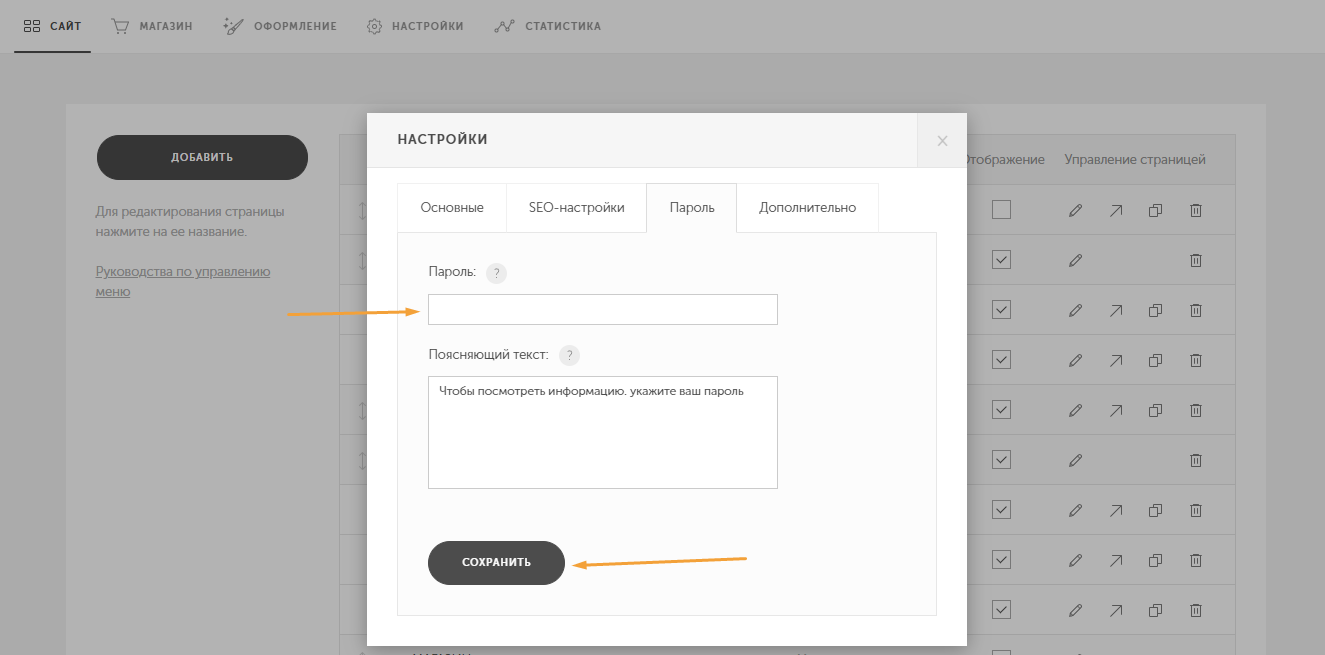Viewport: 1325px width, 655px height.
Task: Click the duplicate page icon in first row
Action: (x=1155, y=210)
